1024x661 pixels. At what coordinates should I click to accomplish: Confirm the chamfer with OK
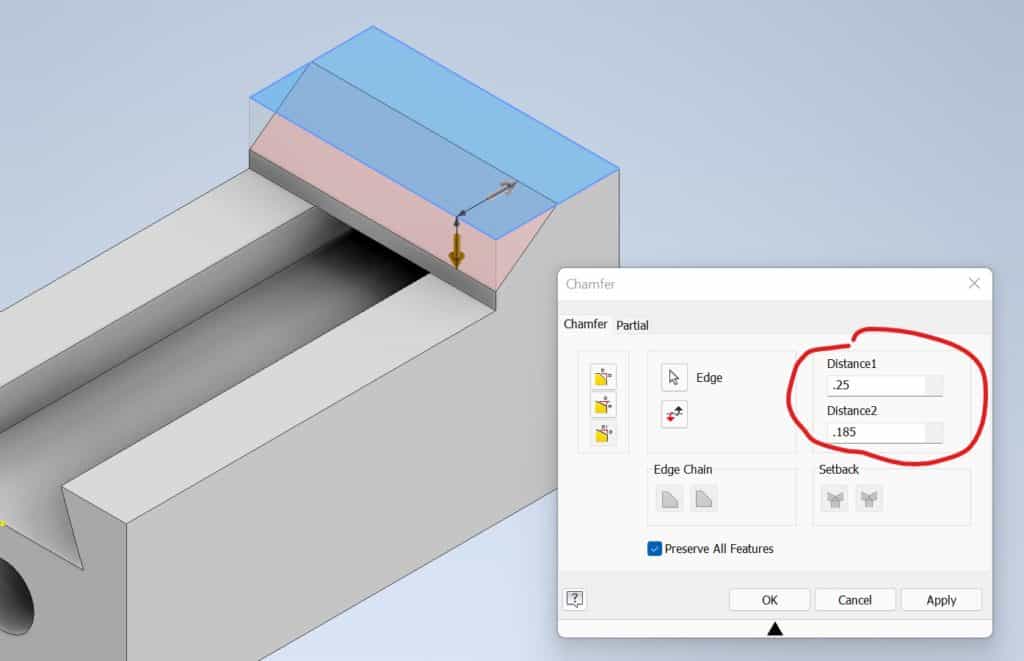click(x=769, y=600)
